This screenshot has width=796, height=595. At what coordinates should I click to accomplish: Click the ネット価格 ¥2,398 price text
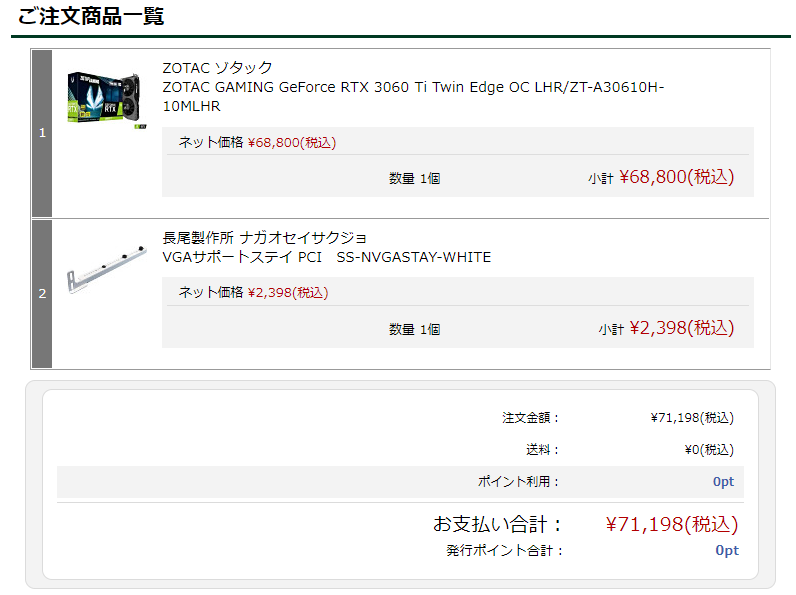point(253,292)
